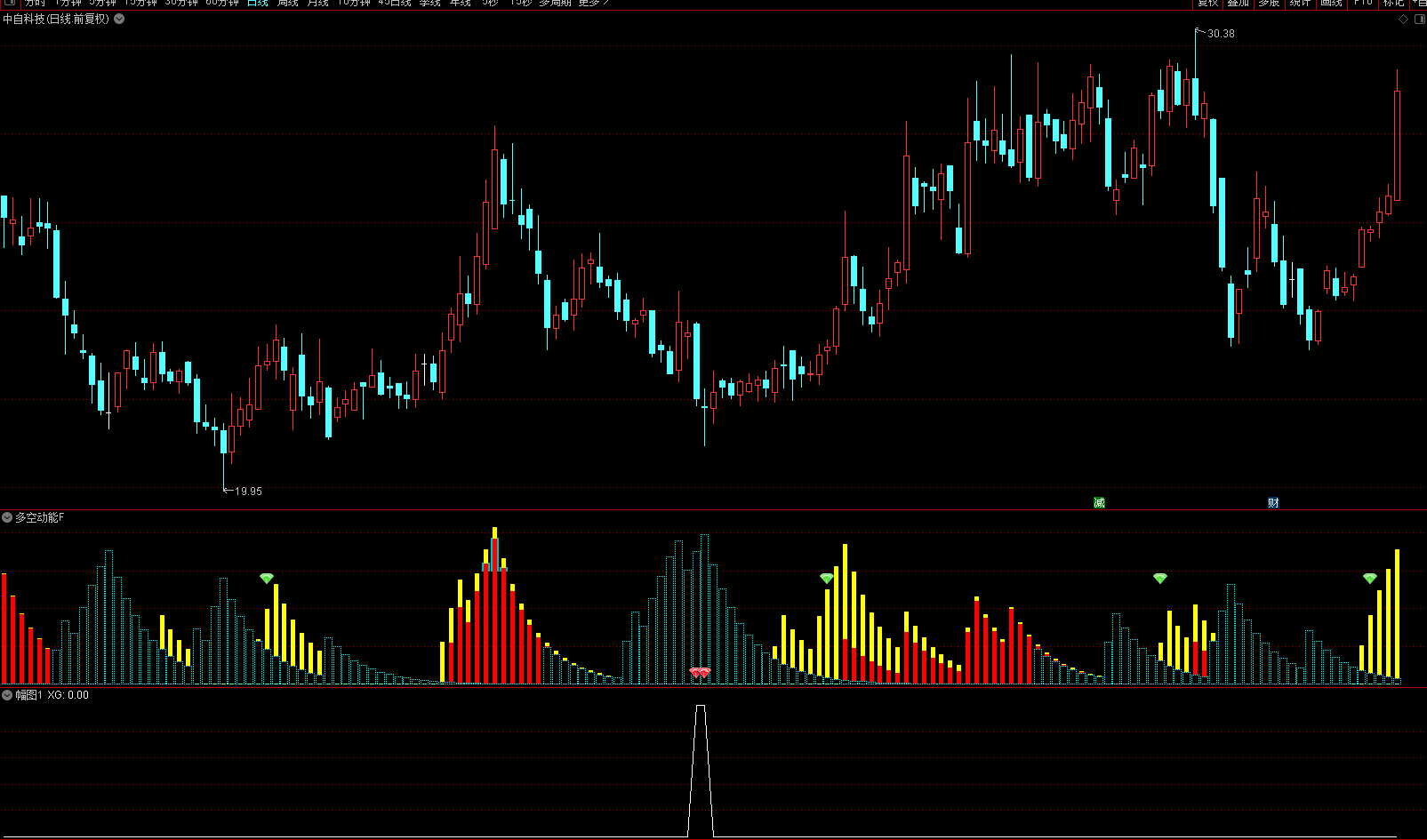Toggle the side panel icon at top-right

click(1418, 19)
